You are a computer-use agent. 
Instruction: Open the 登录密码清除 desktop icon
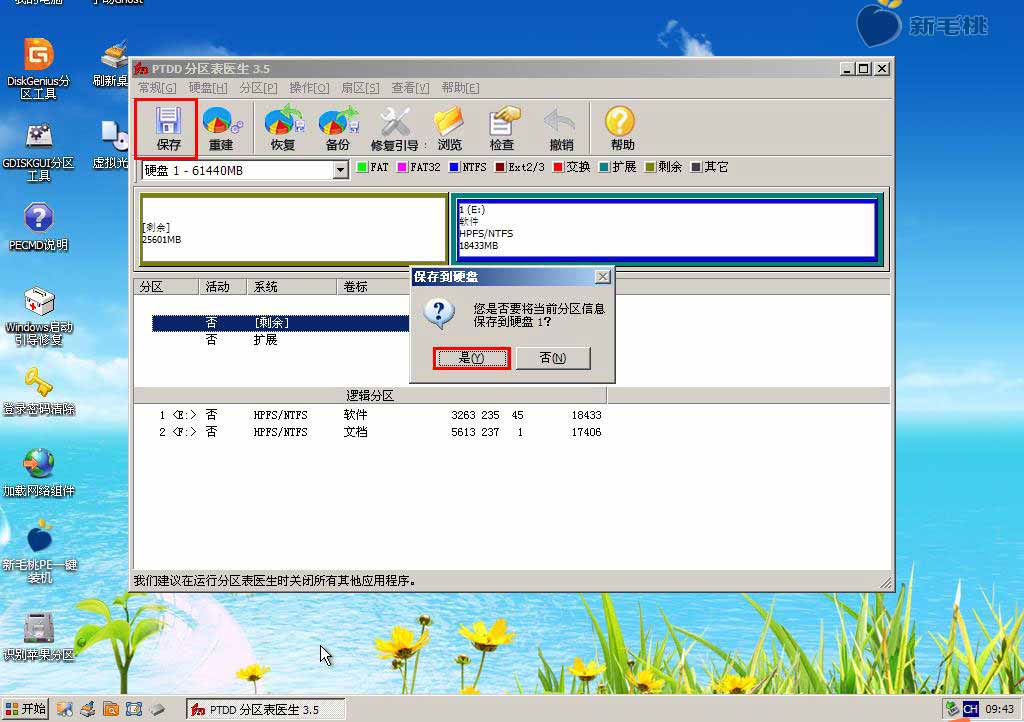[x=39, y=391]
